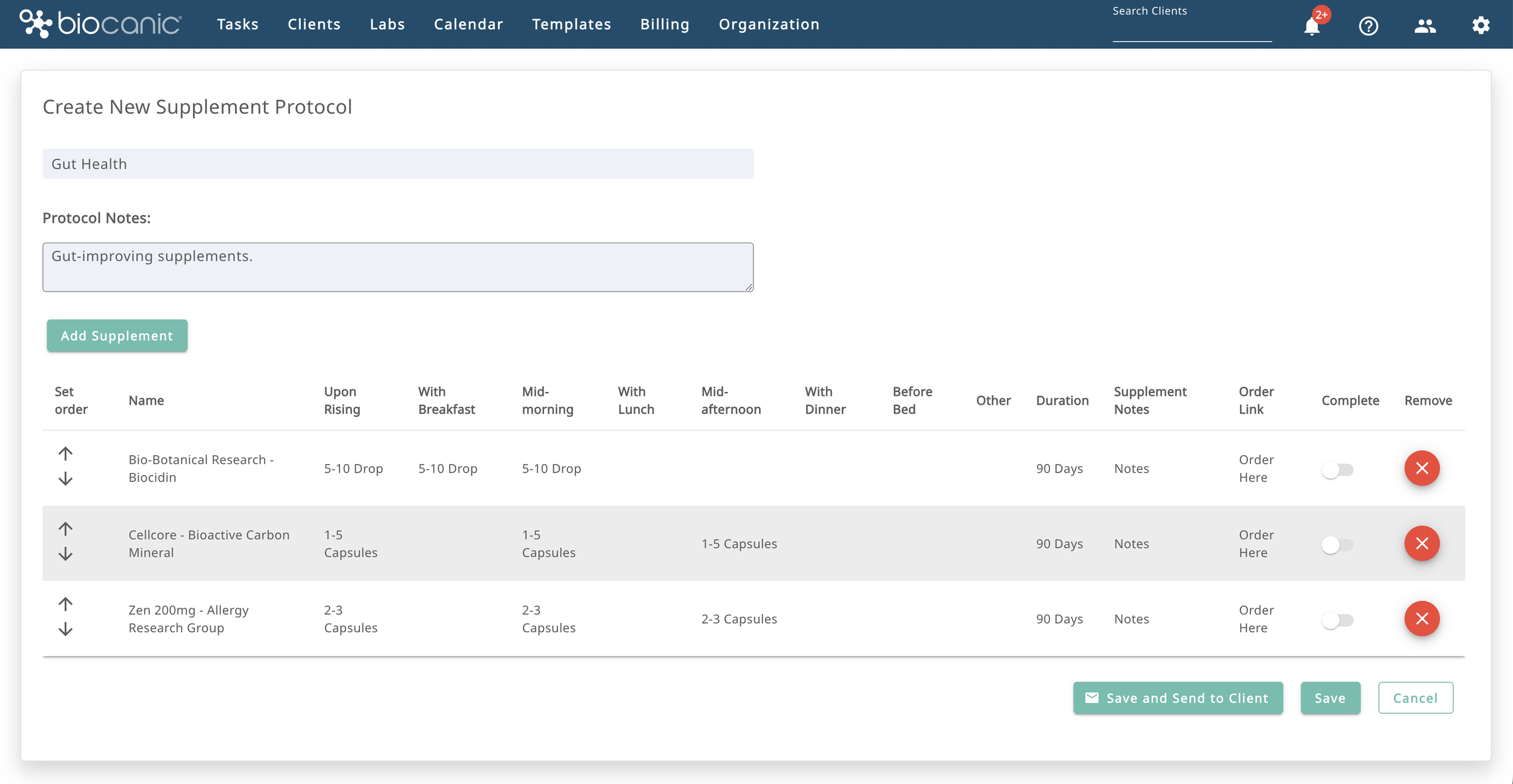Viewport: 1513px width, 784px height.
Task: Click Notes cell for Biocidin
Action: coord(1131,468)
